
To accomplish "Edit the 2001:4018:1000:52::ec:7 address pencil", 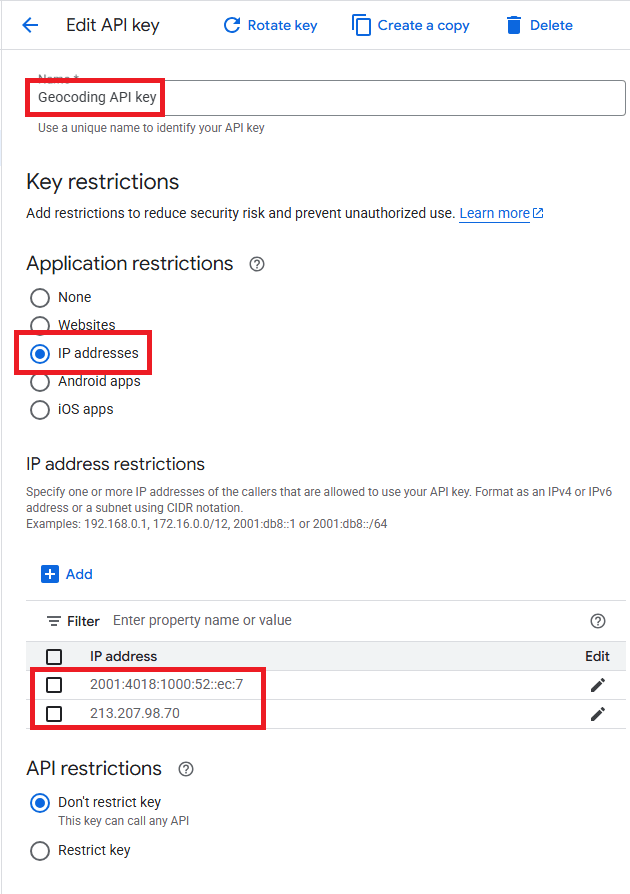I will [x=598, y=685].
